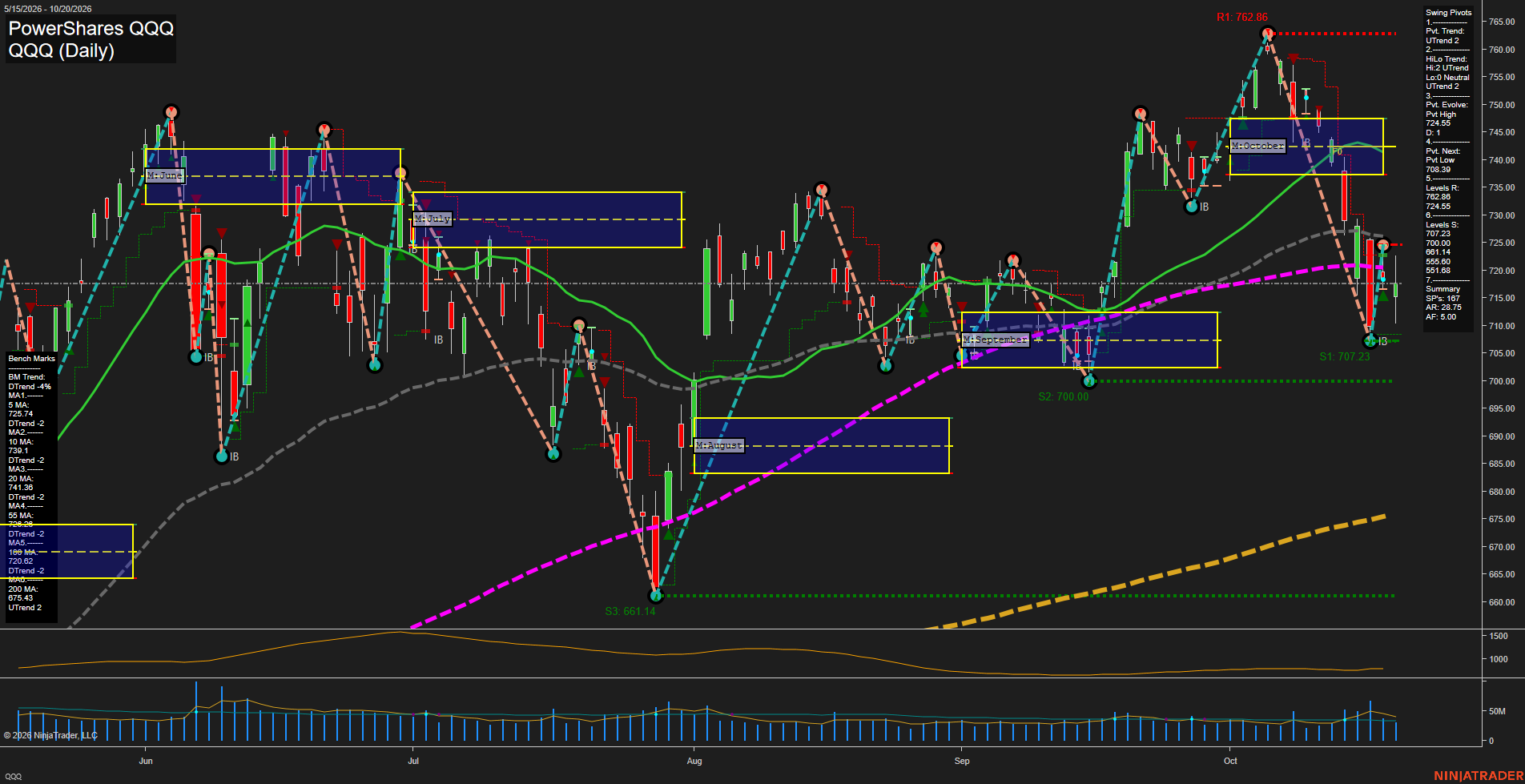Click the 2026 NinjaTrader, LLC copyright text
The width and height of the screenshot is (1525, 784).
pos(50,735)
